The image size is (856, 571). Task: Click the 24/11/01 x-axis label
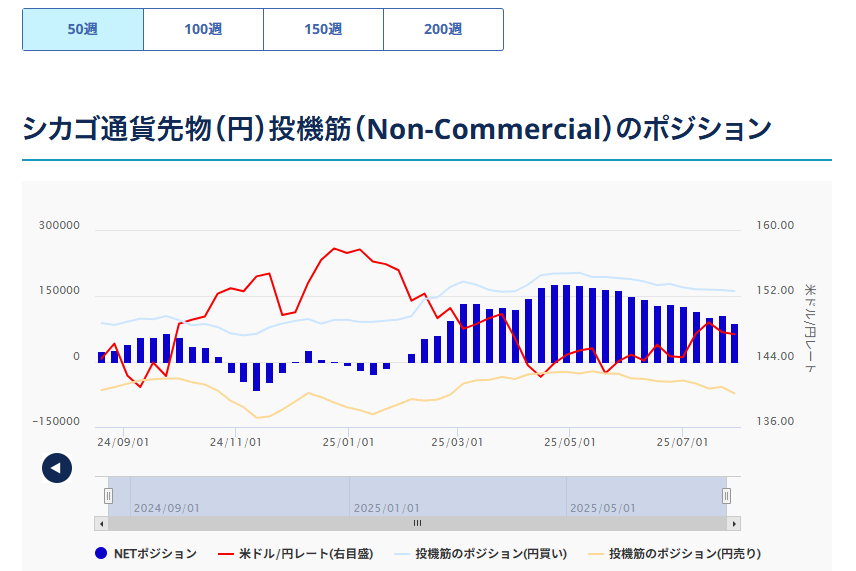(236, 442)
